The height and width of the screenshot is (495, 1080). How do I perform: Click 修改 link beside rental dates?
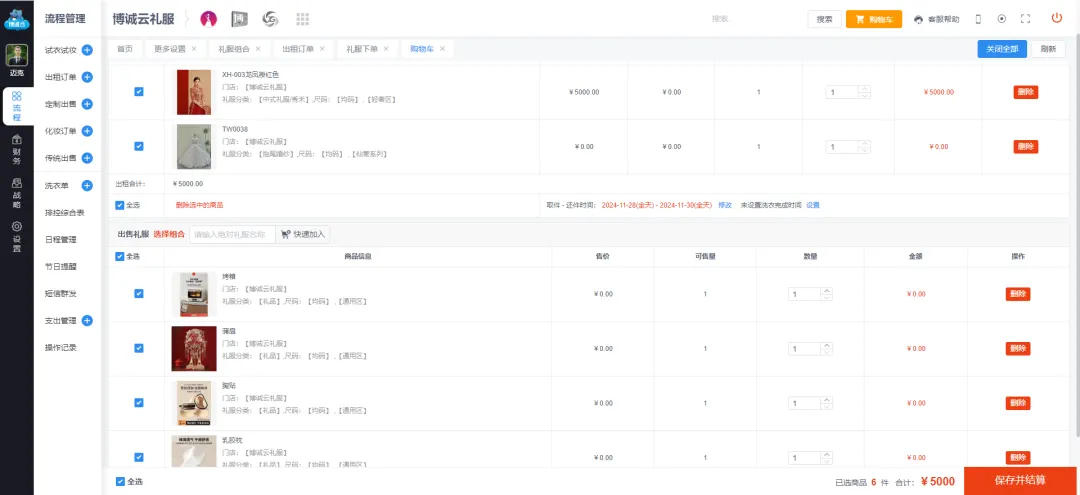point(725,205)
